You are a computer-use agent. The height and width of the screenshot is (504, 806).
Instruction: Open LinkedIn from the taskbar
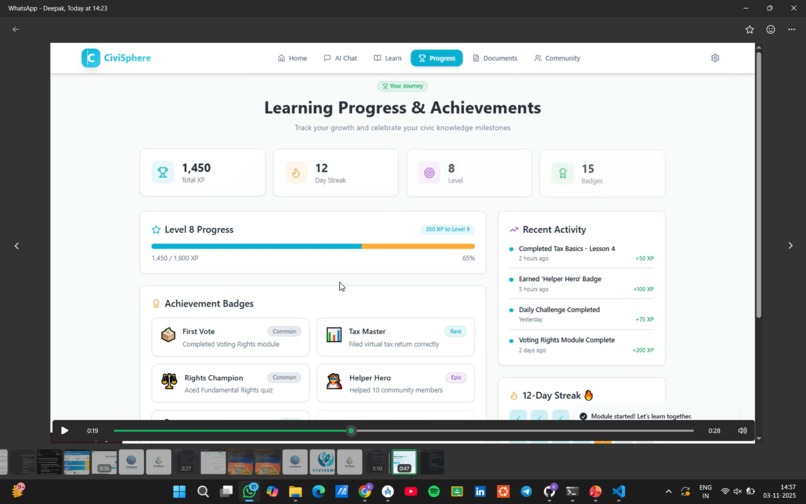pos(480,491)
